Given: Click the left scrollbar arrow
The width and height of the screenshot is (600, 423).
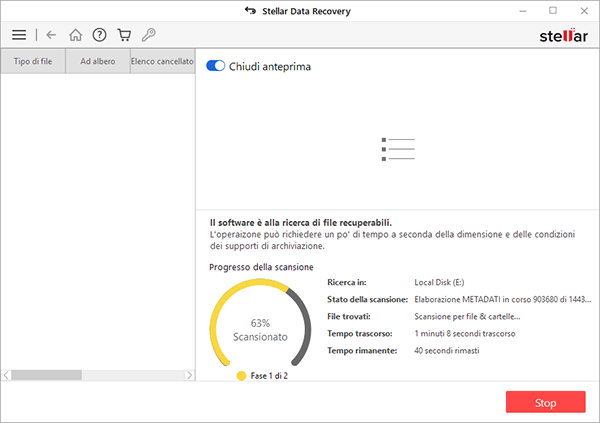Looking at the screenshot, I should click(6, 375).
